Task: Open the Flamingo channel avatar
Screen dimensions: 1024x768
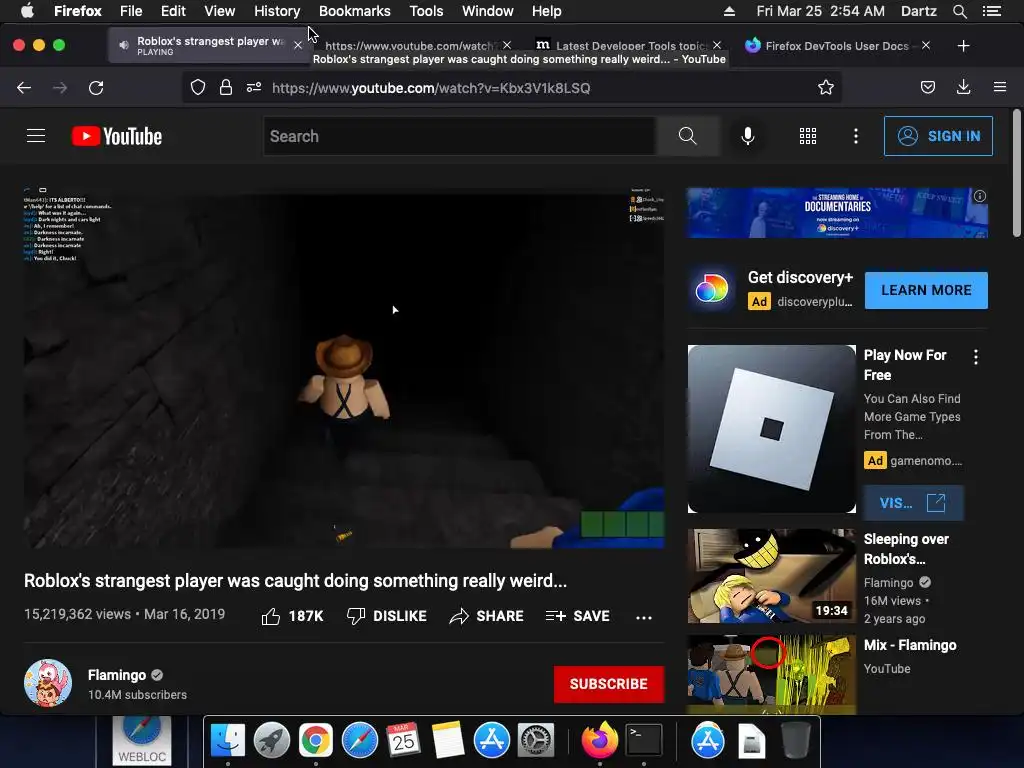Action: 48,683
